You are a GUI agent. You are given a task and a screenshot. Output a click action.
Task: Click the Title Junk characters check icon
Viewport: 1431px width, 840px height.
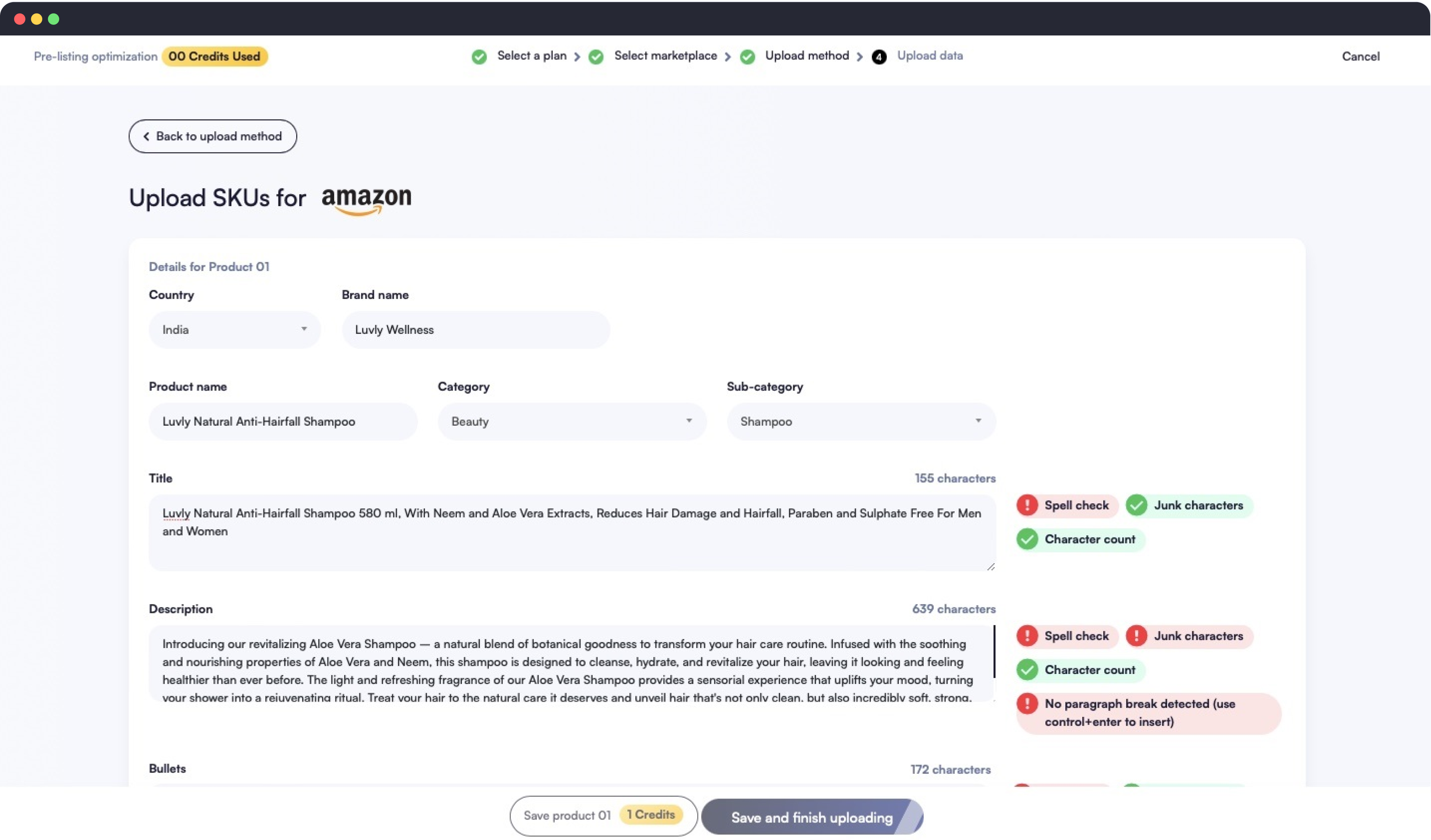point(1136,505)
